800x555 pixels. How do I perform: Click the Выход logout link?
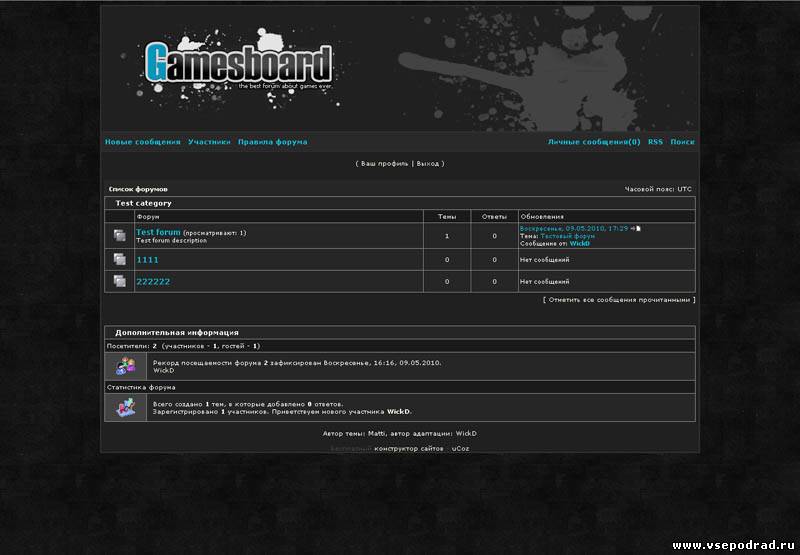point(428,164)
